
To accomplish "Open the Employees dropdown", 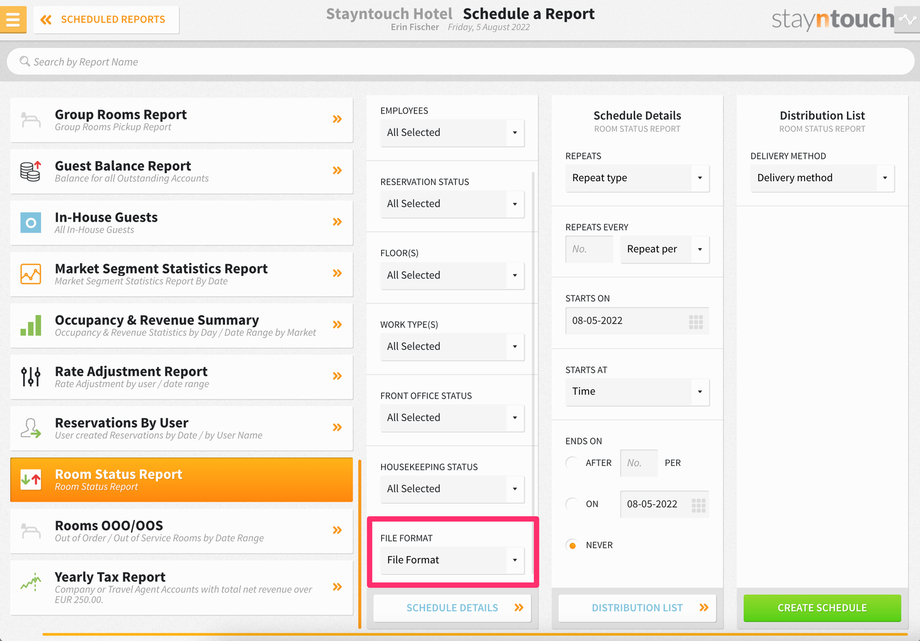I will (x=452, y=133).
